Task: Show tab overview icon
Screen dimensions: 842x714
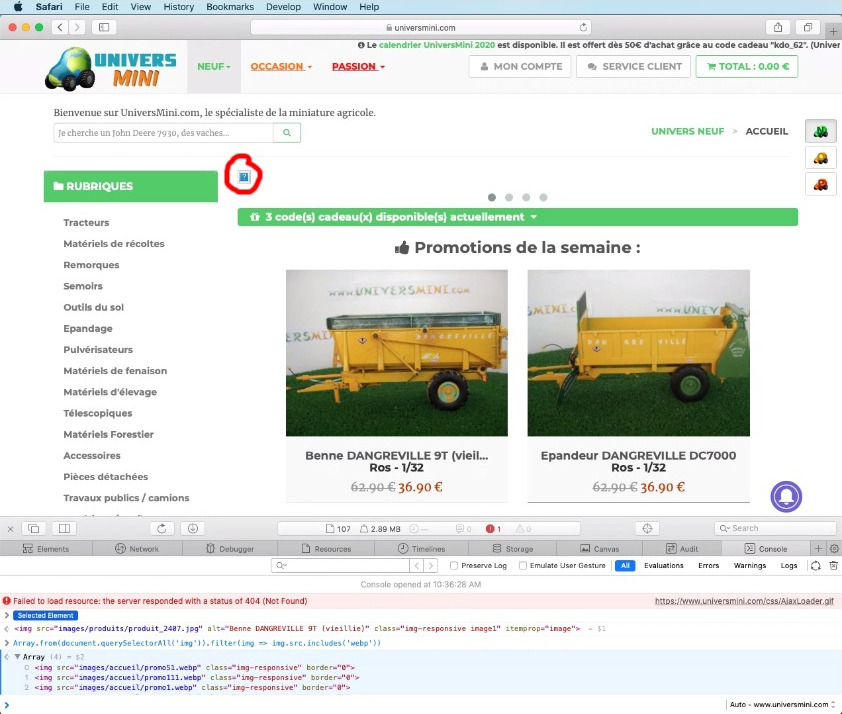Action: pos(807,27)
